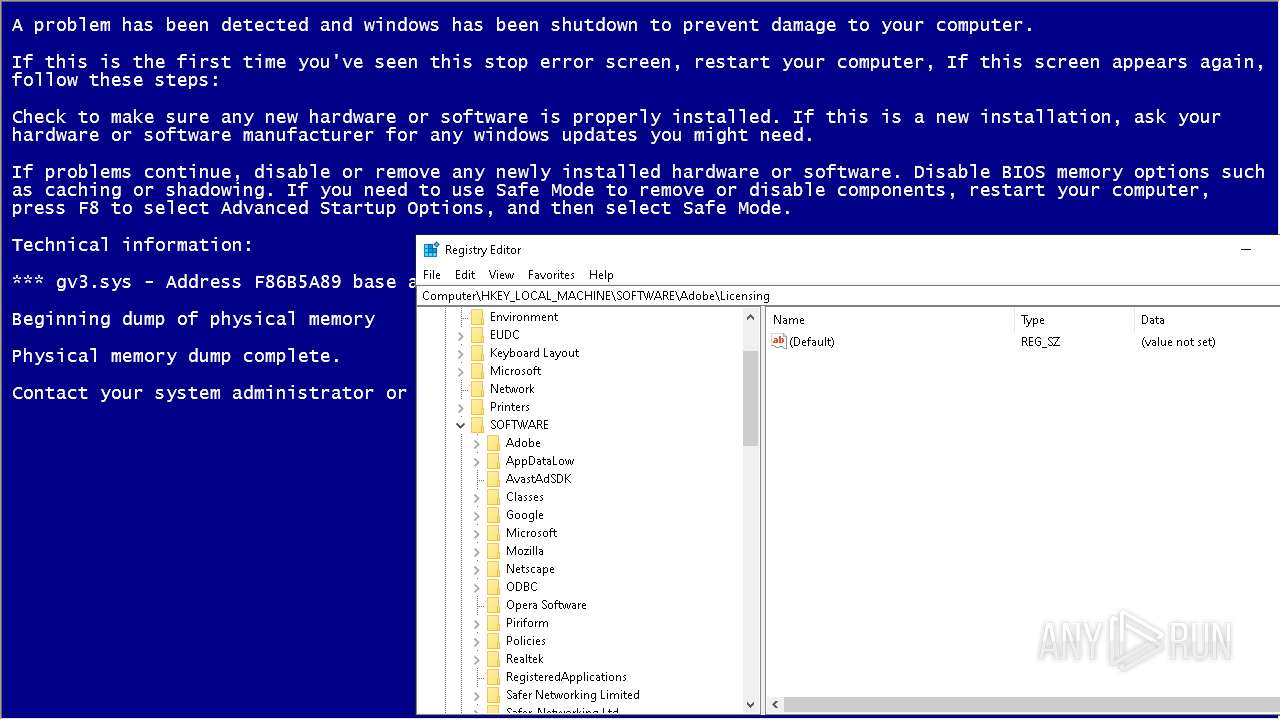Select the Realtek folder icon
Screen dimensions: 1280x720
coord(493,659)
